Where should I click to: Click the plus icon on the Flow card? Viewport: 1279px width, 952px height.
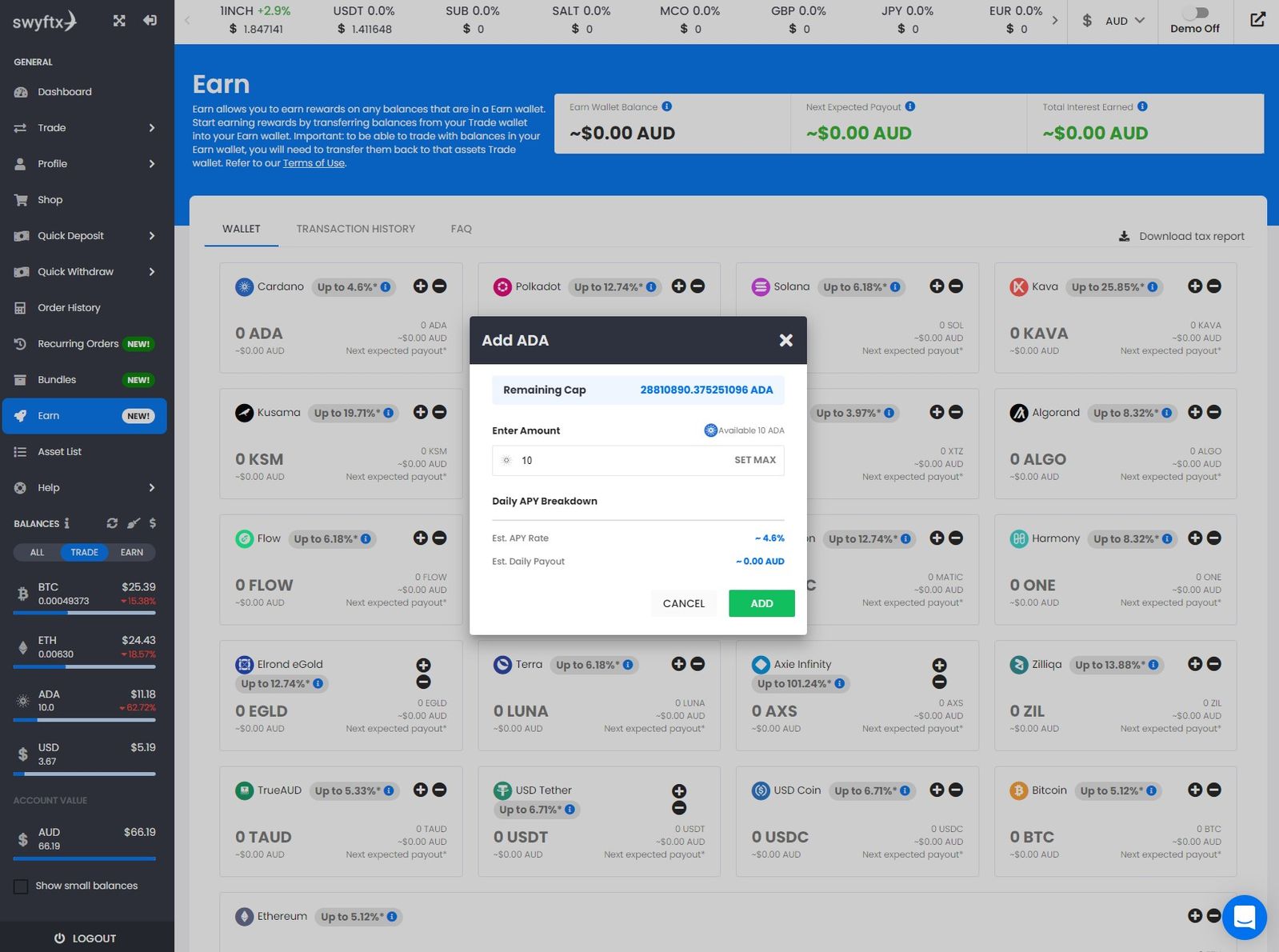point(420,538)
